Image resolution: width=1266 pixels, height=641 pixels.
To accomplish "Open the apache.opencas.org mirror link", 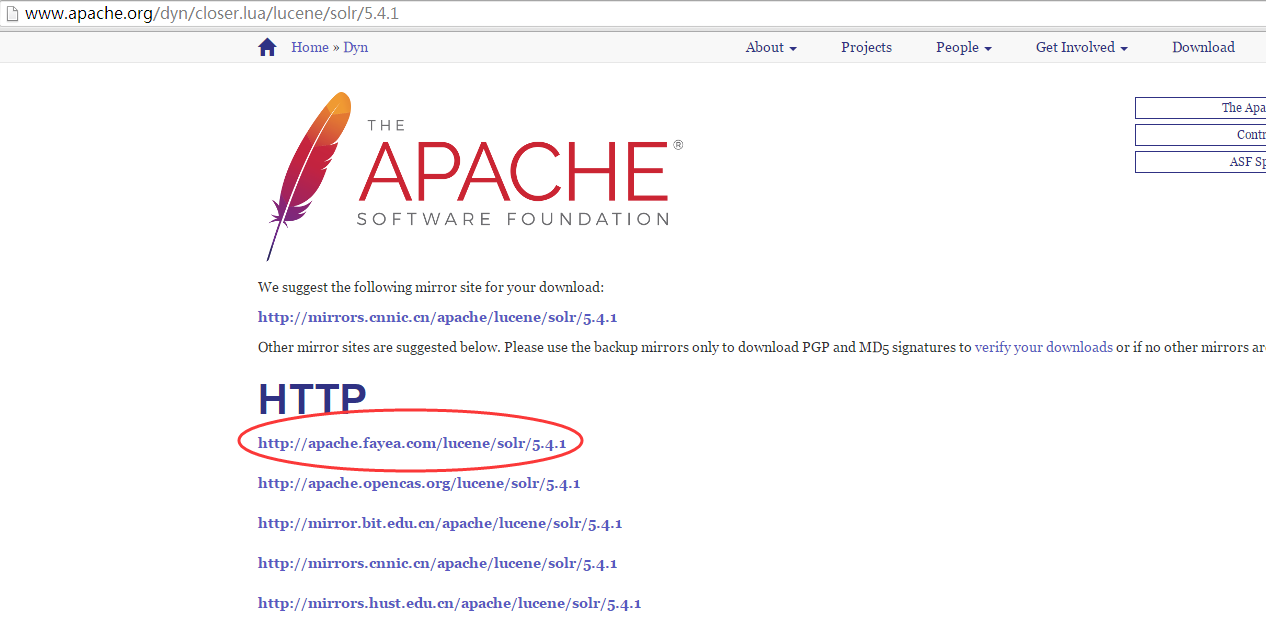I will (419, 483).
